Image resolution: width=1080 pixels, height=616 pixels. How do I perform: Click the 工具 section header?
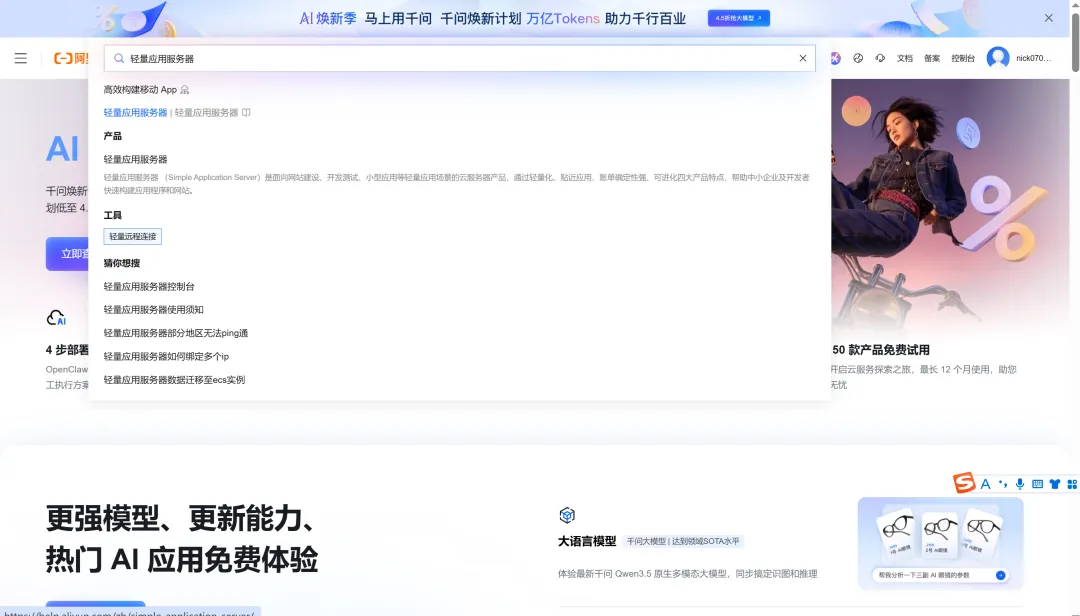[x=112, y=215]
